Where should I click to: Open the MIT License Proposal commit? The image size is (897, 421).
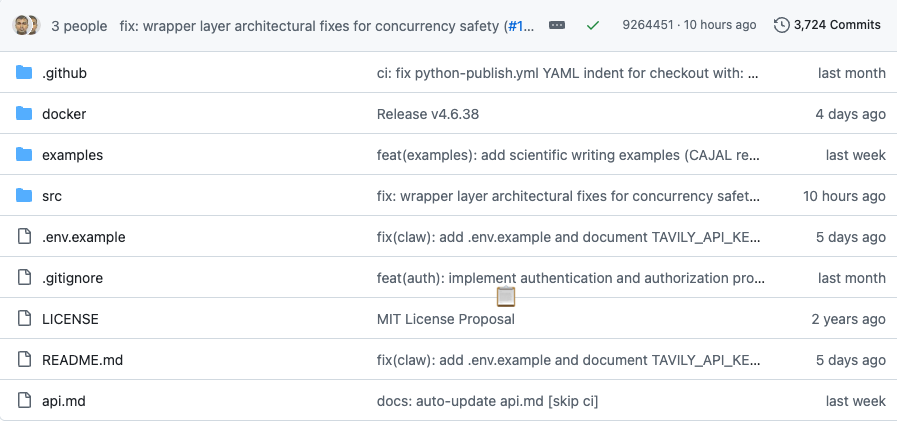(x=446, y=319)
